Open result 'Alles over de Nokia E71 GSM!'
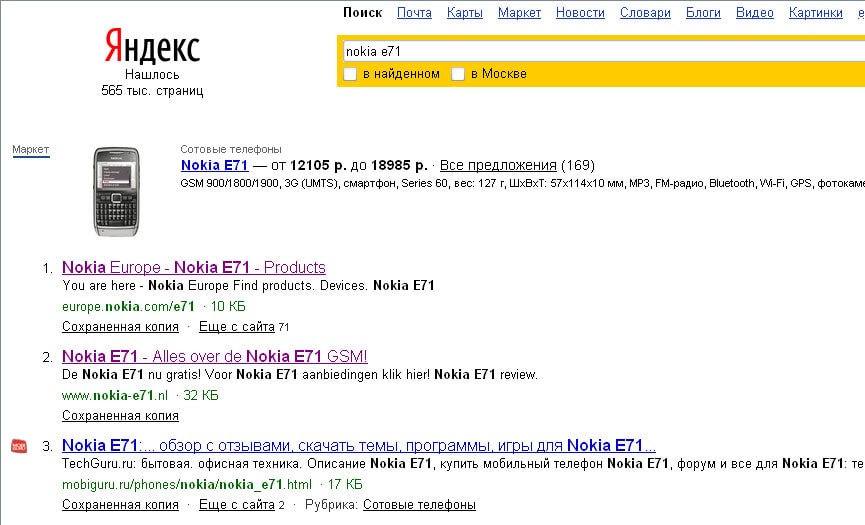This screenshot has width=865, height=525. [215, 356]
